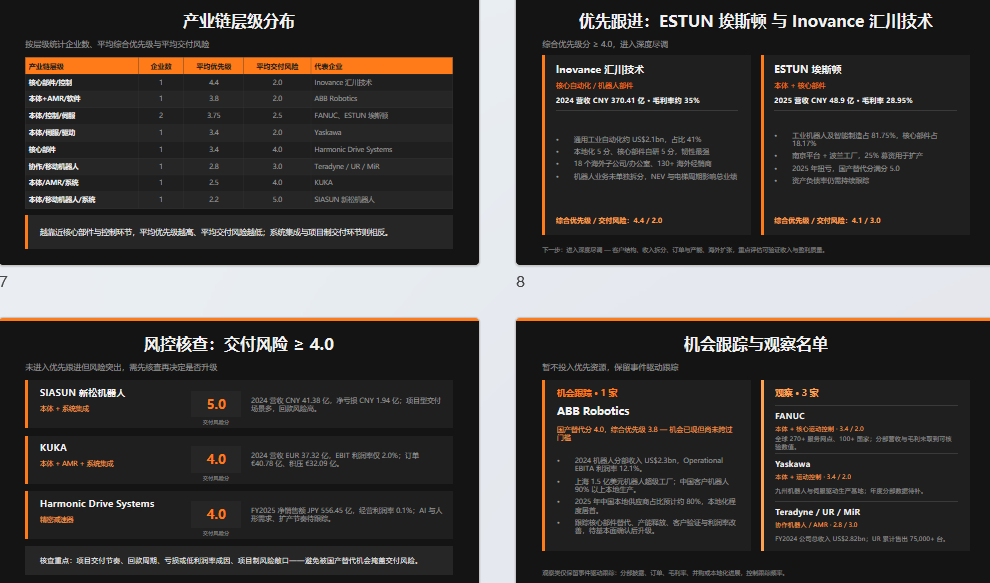The image size is (990, 583).
Task: Click the 核心自动化 / 机器人部件 orange subtitle
Action: click(594, 86)
